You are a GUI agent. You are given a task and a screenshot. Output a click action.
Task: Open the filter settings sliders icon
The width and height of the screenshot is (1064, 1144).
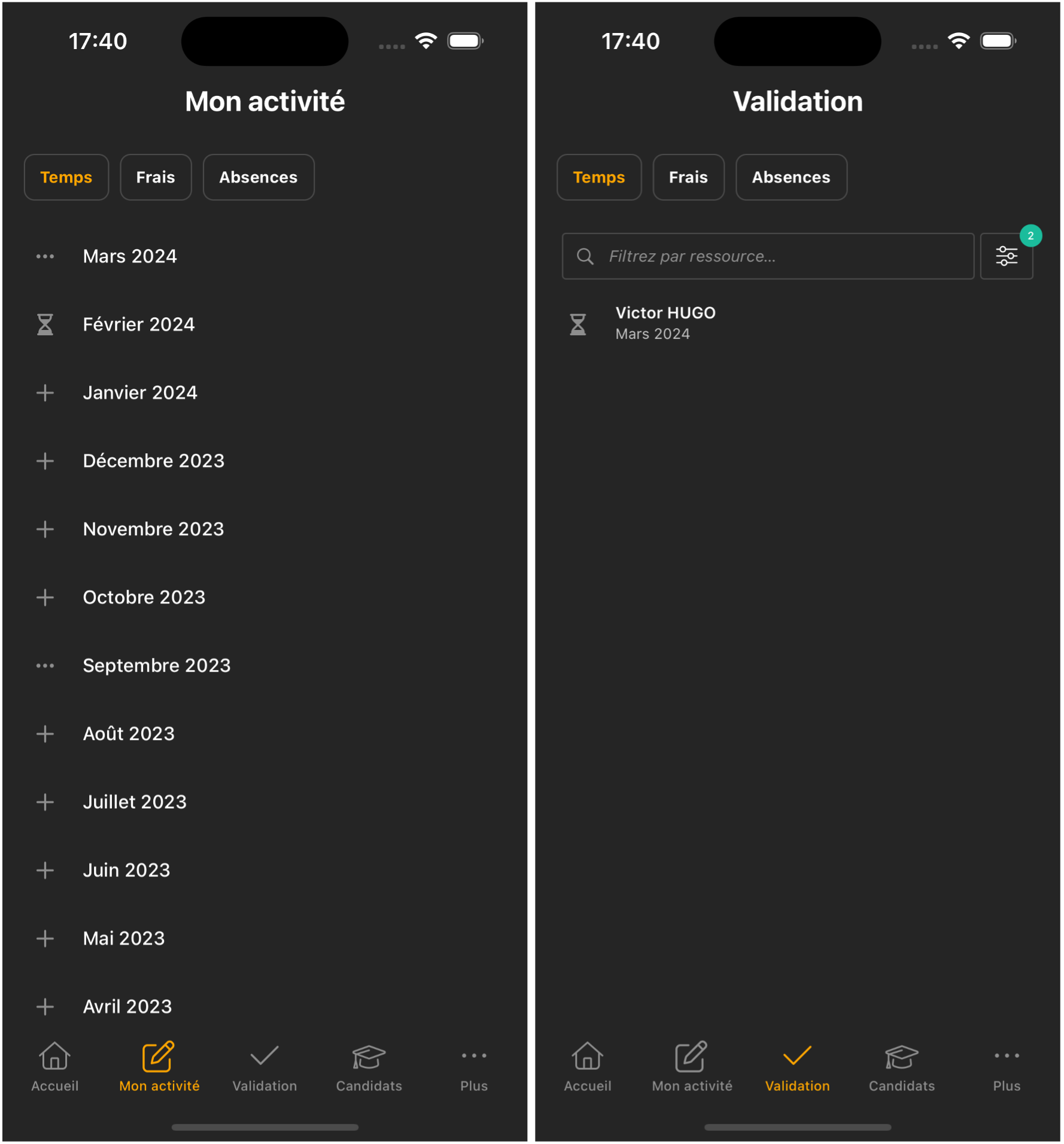tap(1007, 257)
